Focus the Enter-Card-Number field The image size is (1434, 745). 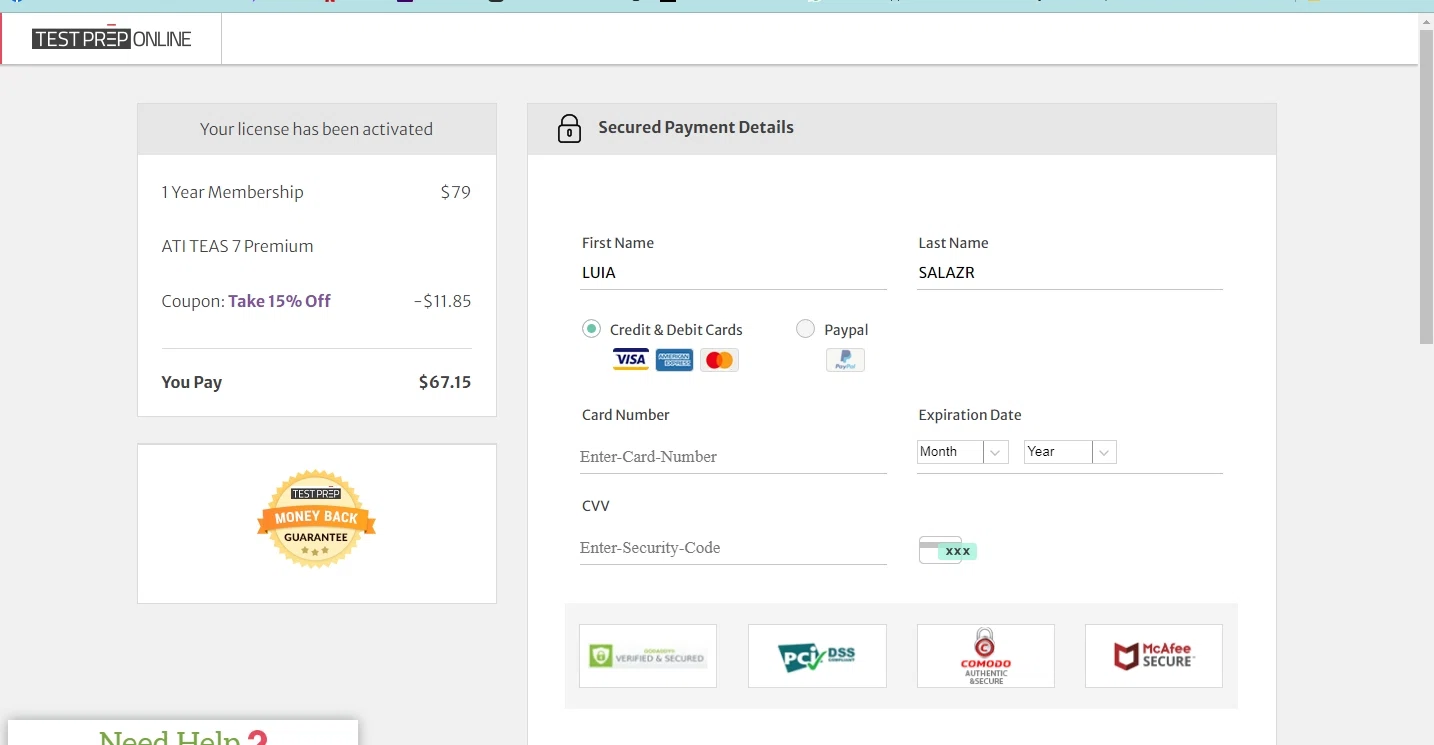pyautogui.click(x=733, y=457)
